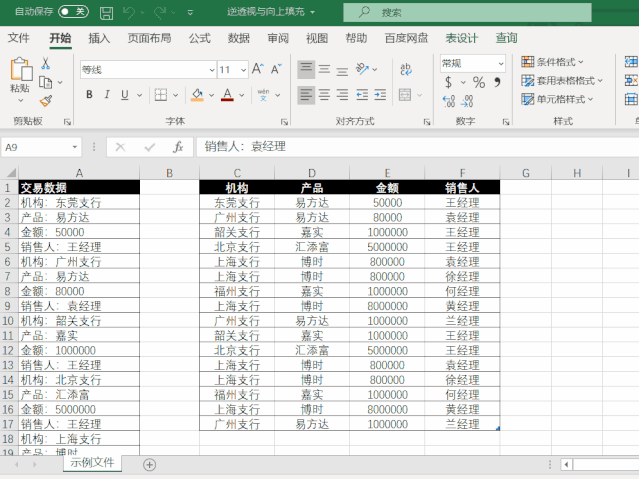Switch to the 表设计 ribbon tab
Image resolution: width=639 pixels, height=479 pixels.
[461, 38]
